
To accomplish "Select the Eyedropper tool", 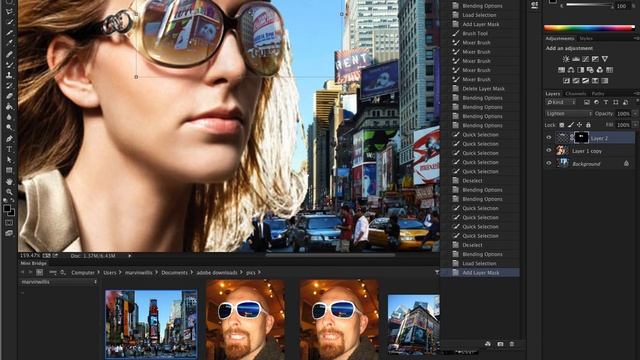I will pyautogui.click(x=9, y=43).
